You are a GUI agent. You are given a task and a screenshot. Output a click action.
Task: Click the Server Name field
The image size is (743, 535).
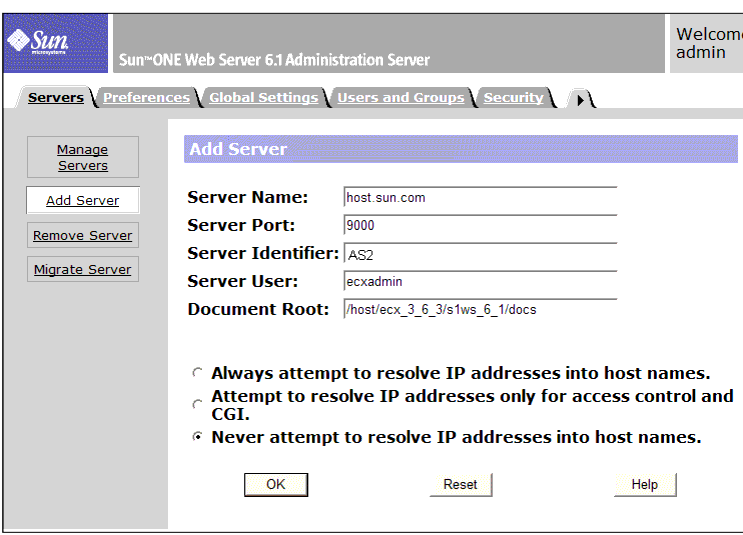click(x=480, y=198)
